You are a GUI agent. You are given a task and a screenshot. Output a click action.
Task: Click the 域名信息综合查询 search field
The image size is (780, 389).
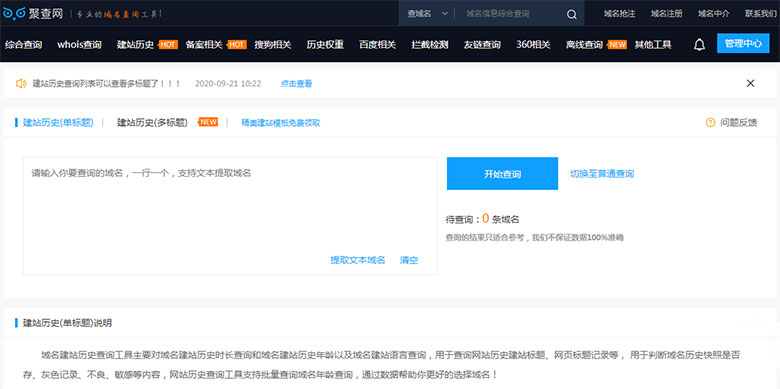coord(510,14)
